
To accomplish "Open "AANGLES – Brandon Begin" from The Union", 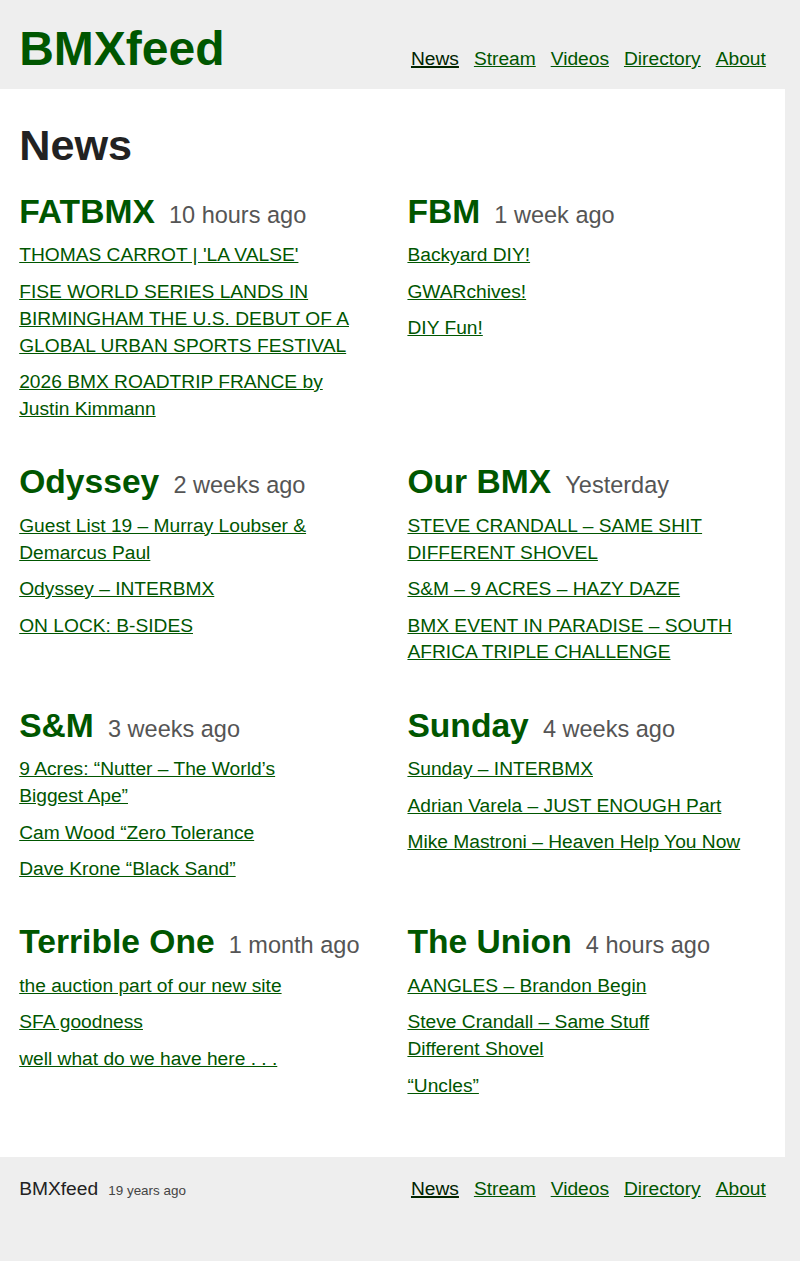I will click(526, 986).
